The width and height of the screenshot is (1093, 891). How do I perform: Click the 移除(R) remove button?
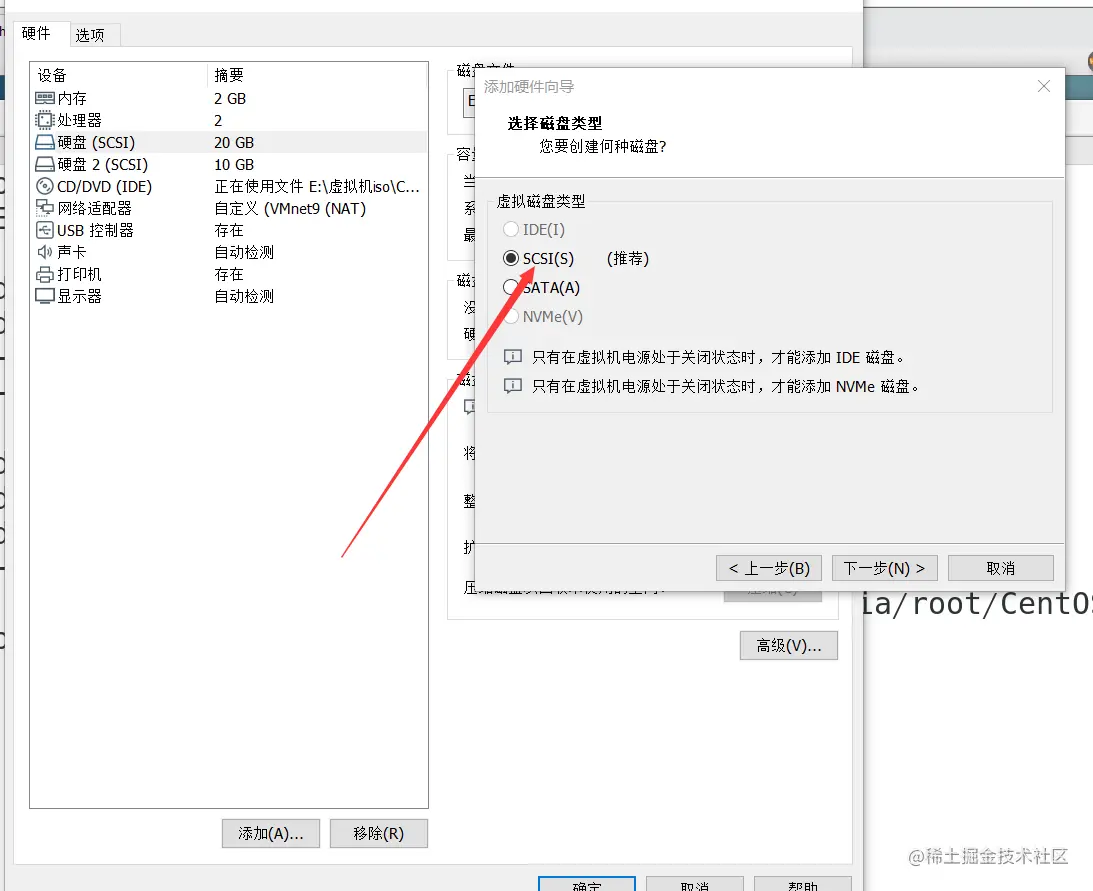coord(379,833)
